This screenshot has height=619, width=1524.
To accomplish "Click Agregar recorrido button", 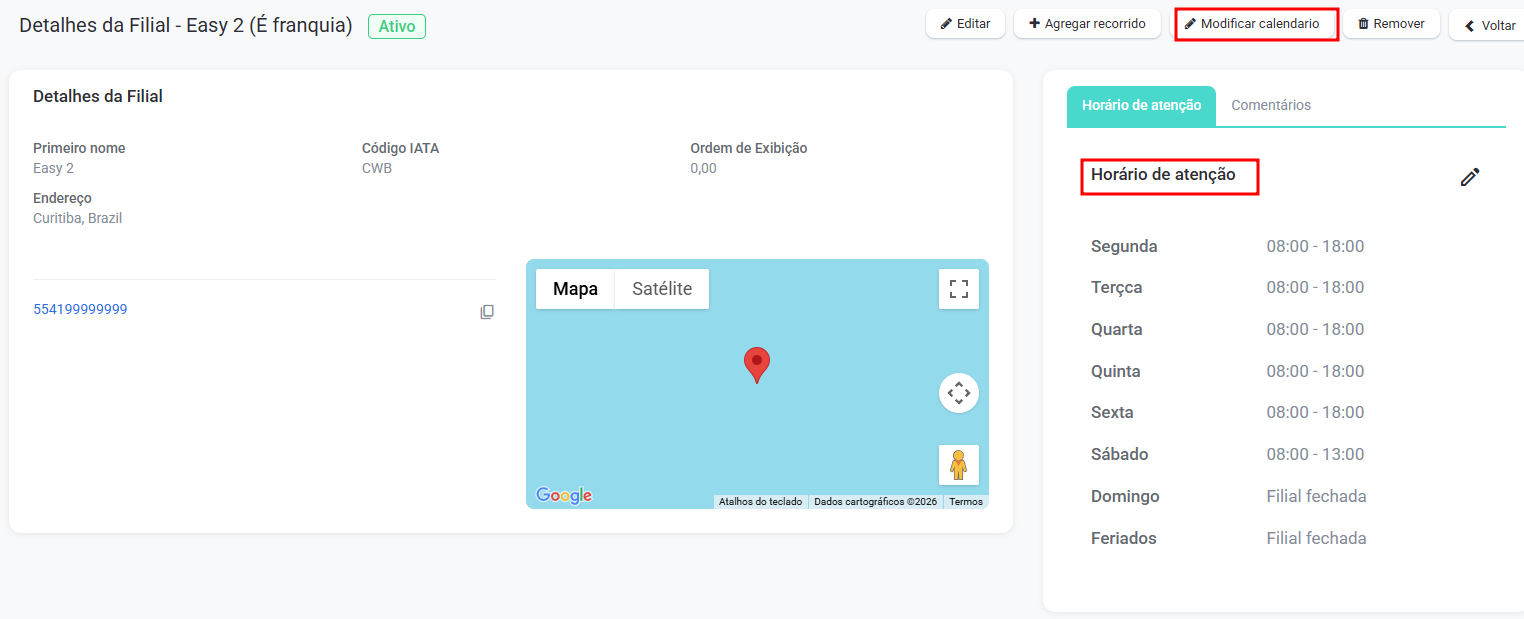I will [x=1086, y=24].
